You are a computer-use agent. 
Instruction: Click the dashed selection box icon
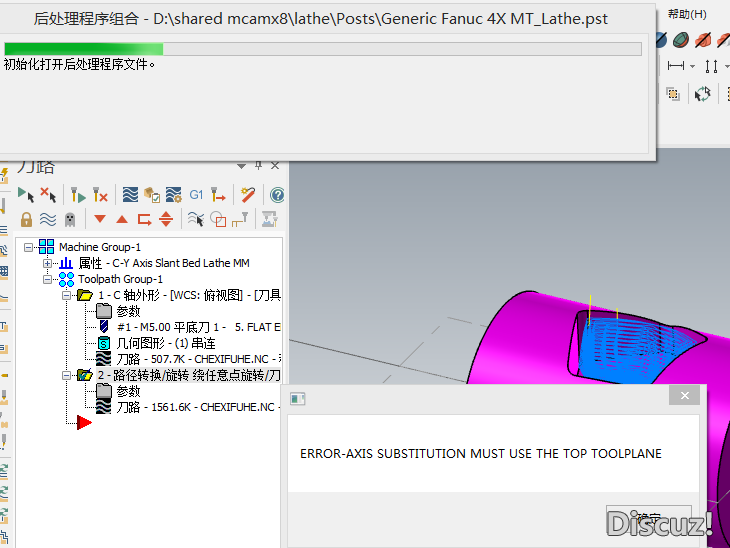click(x=673, y=94)
